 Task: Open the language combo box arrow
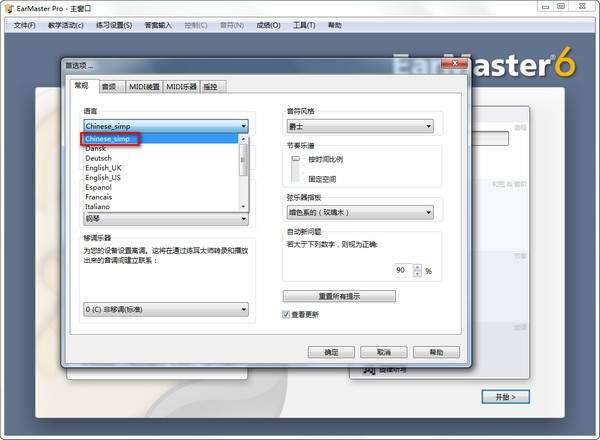243,126
